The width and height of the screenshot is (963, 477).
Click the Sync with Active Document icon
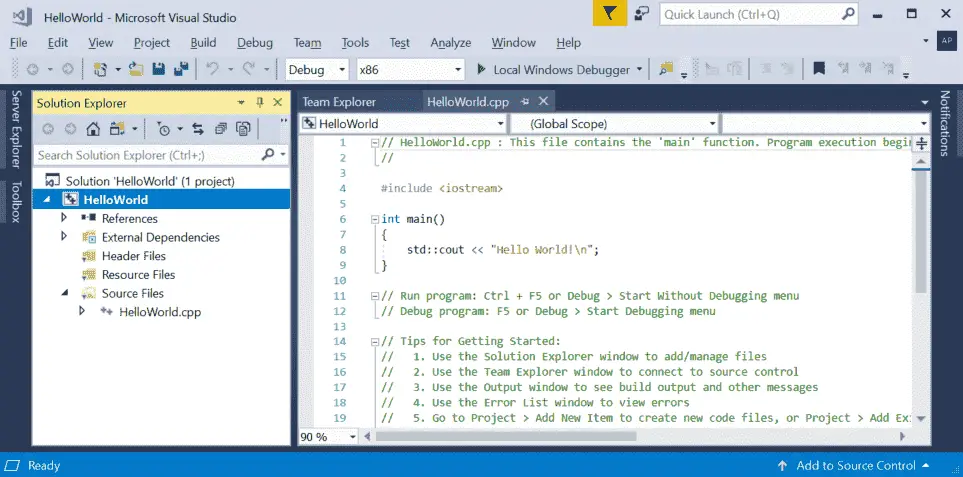pos(198,129)
